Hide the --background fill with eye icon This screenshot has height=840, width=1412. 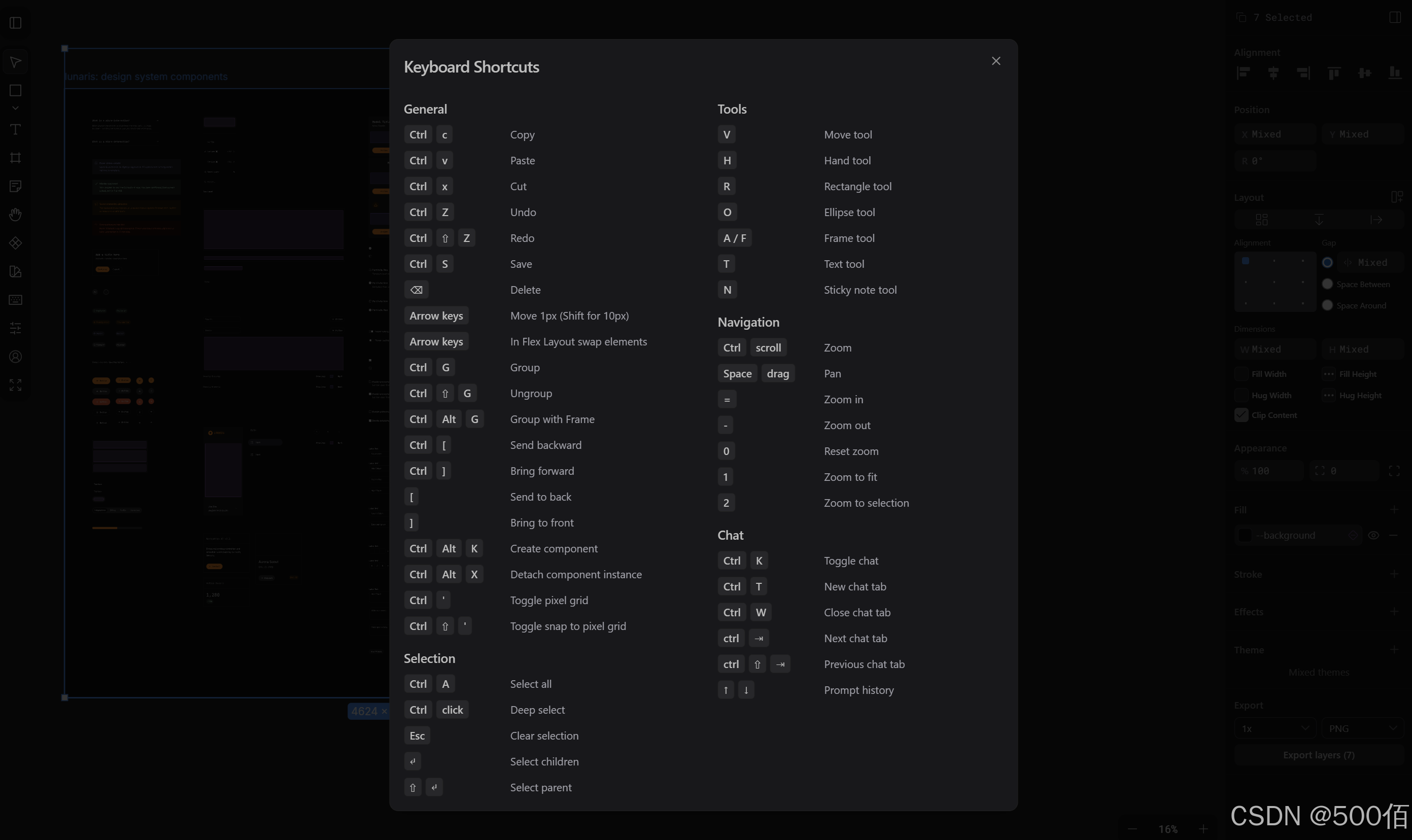(1373, 536)
